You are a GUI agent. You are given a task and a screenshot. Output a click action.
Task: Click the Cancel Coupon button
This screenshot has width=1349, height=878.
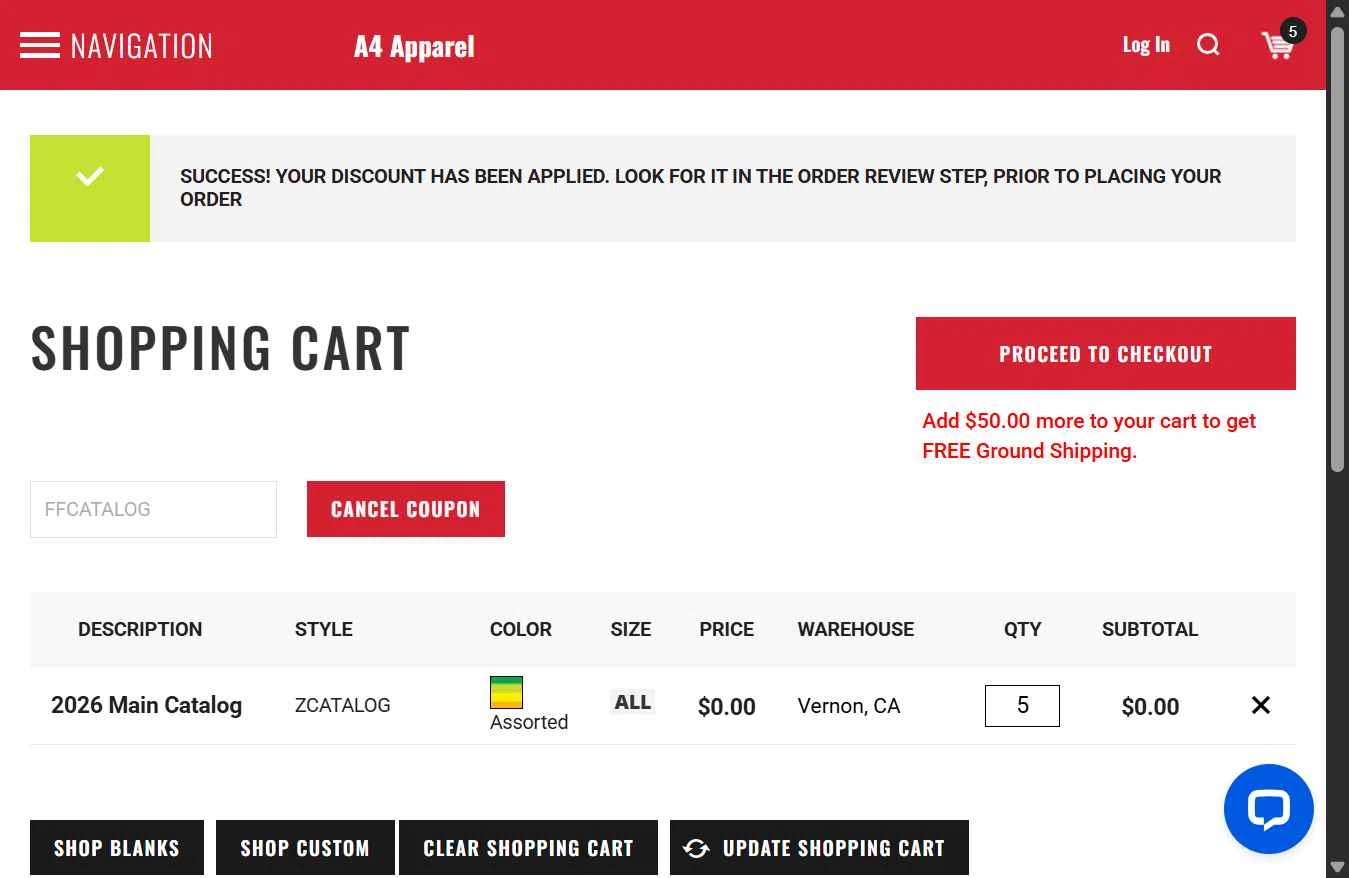point(406,509)
